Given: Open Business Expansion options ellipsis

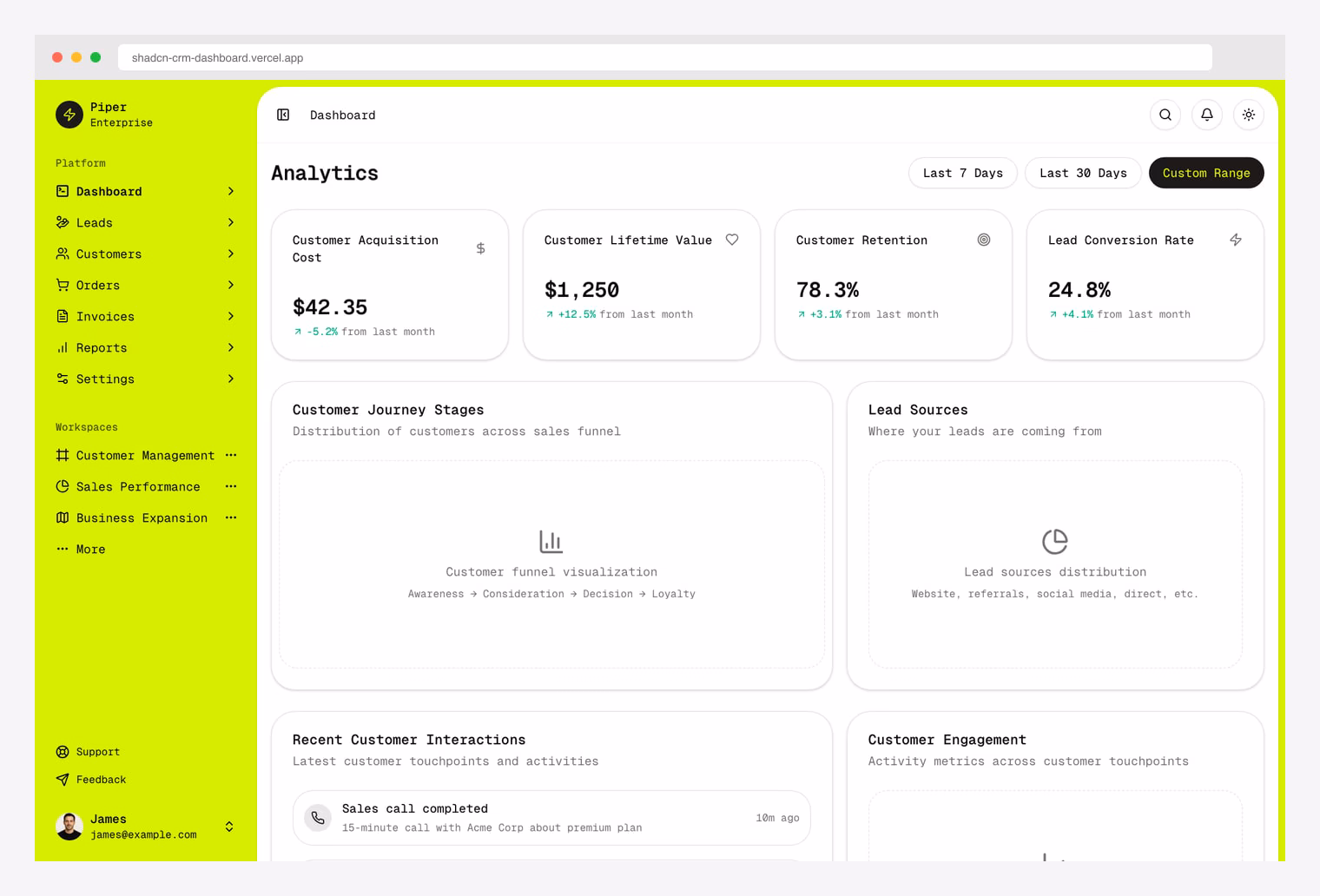Looking at the screenshot, I should point(231,517).
